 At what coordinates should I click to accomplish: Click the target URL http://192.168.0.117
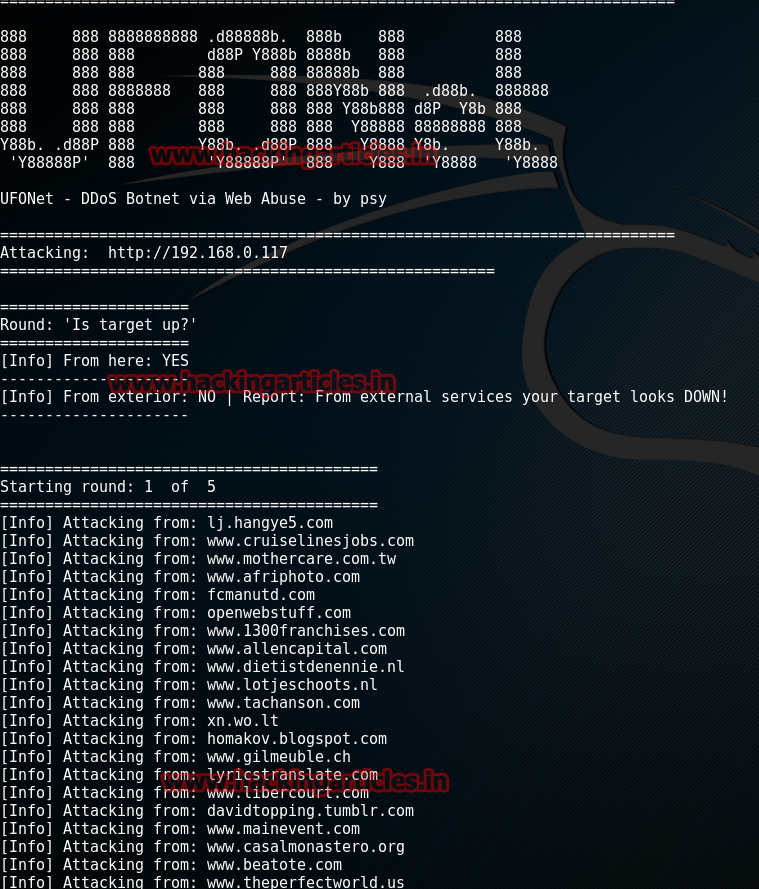(x=198, y=253)
